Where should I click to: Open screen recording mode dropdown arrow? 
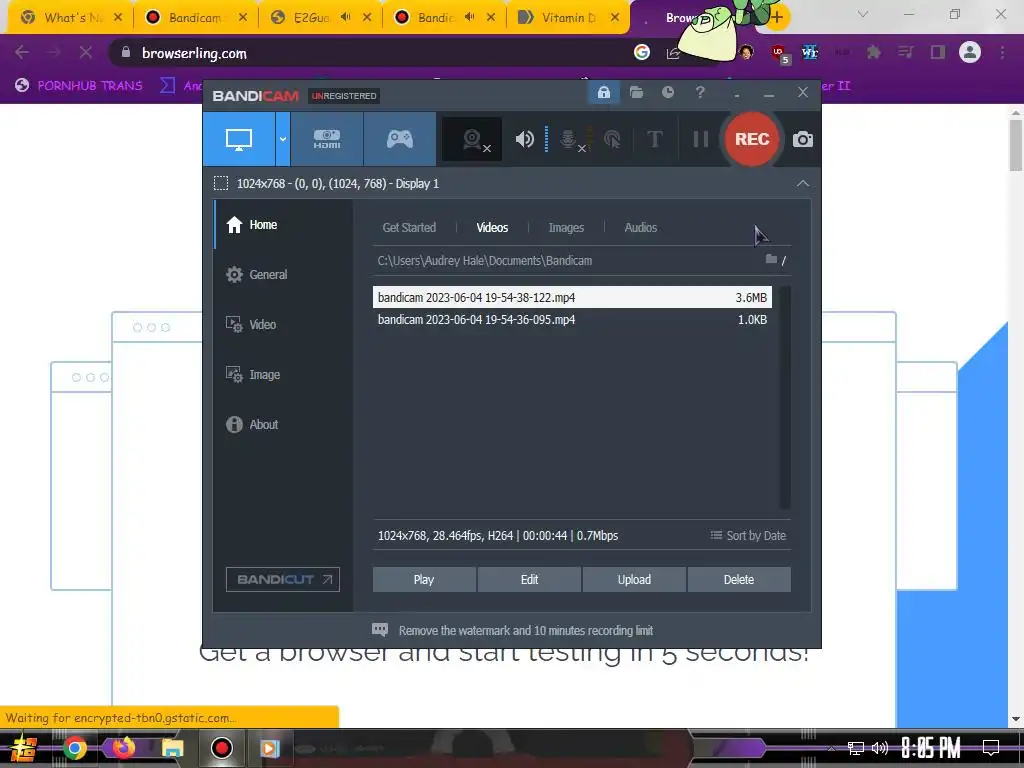[283, 139]
